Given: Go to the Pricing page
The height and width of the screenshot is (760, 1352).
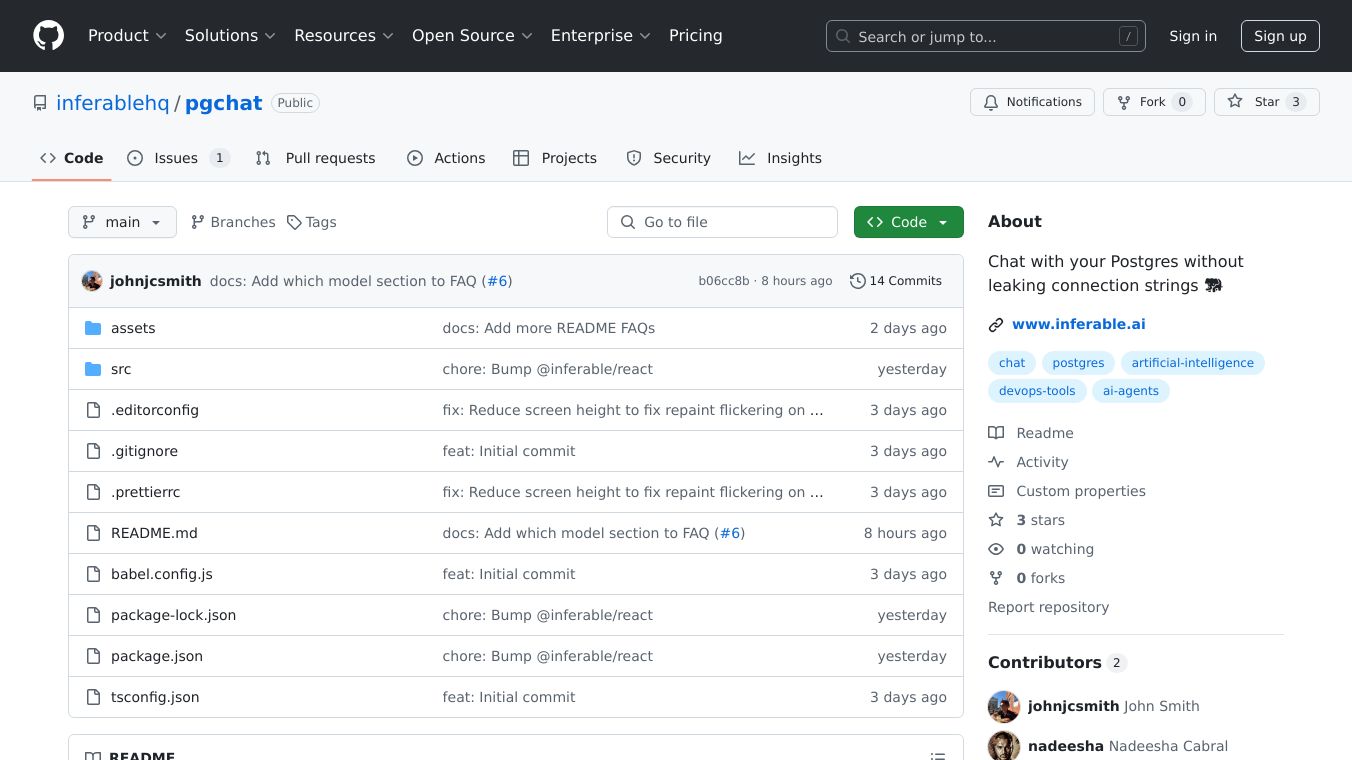Looking at the screenshot, I should (x=695, y=36).
